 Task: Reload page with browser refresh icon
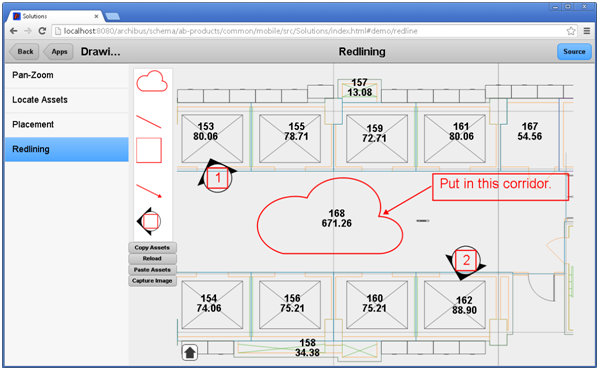pyautogui.click(x=42, y=31)
